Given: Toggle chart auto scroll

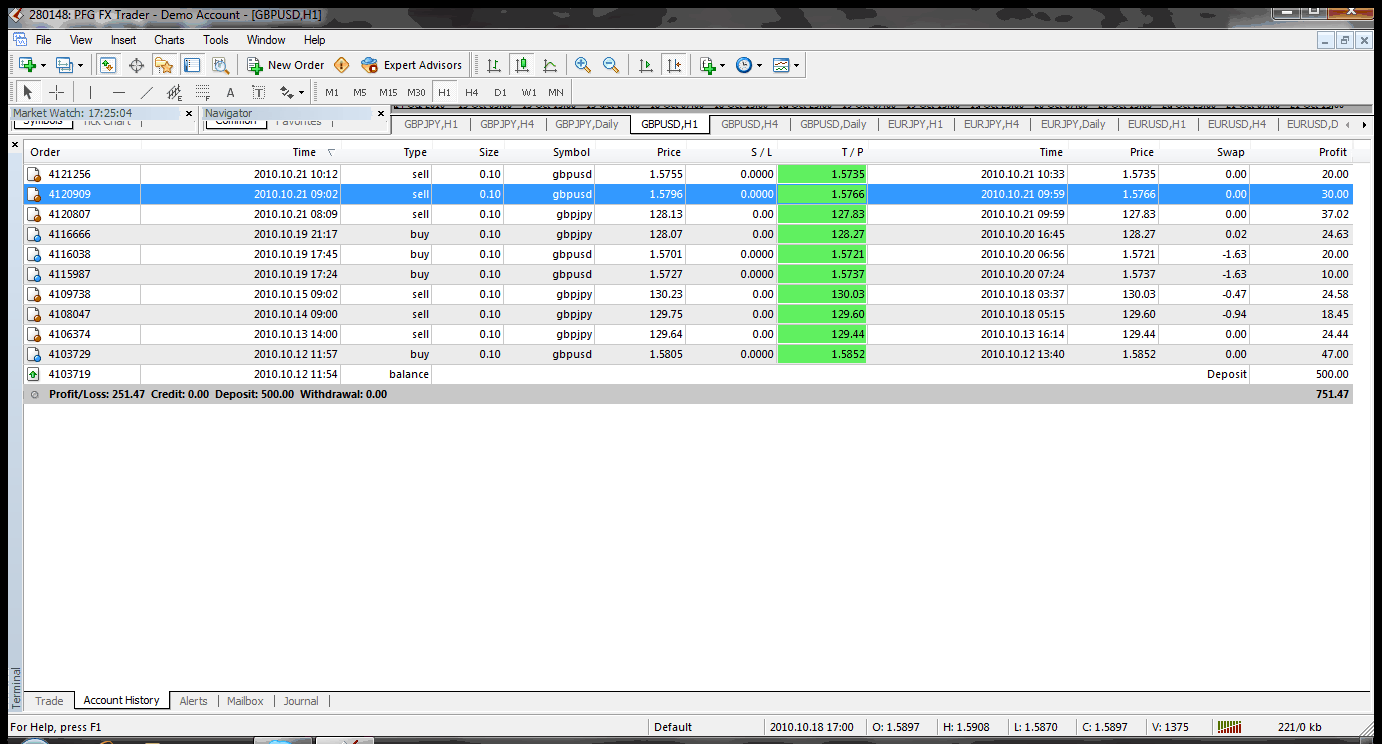Looking at the screenshot, I should [646, 65].
